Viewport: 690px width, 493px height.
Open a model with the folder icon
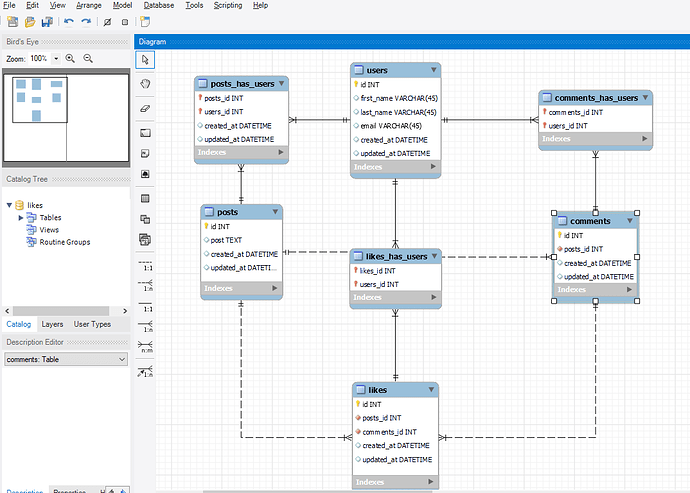30,22
